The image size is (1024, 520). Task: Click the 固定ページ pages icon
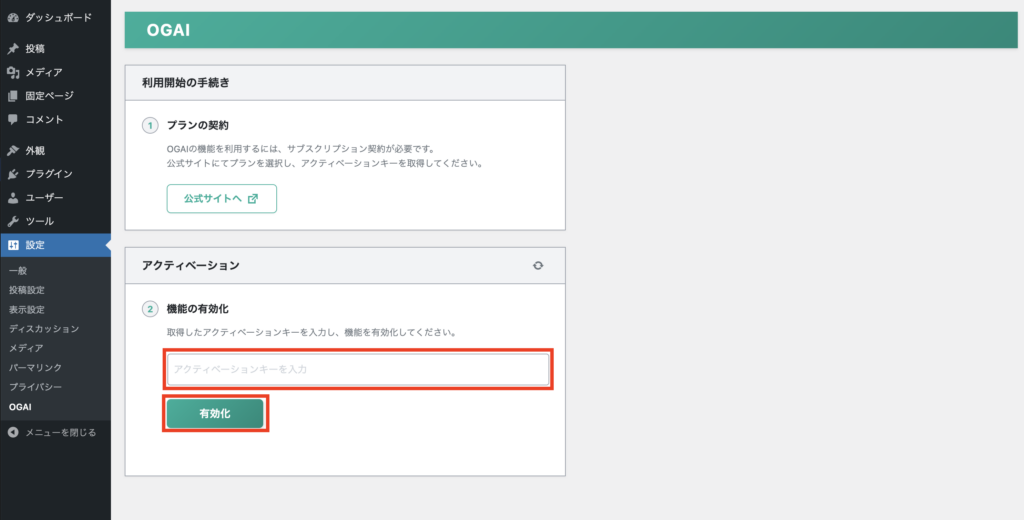(12, 96)
